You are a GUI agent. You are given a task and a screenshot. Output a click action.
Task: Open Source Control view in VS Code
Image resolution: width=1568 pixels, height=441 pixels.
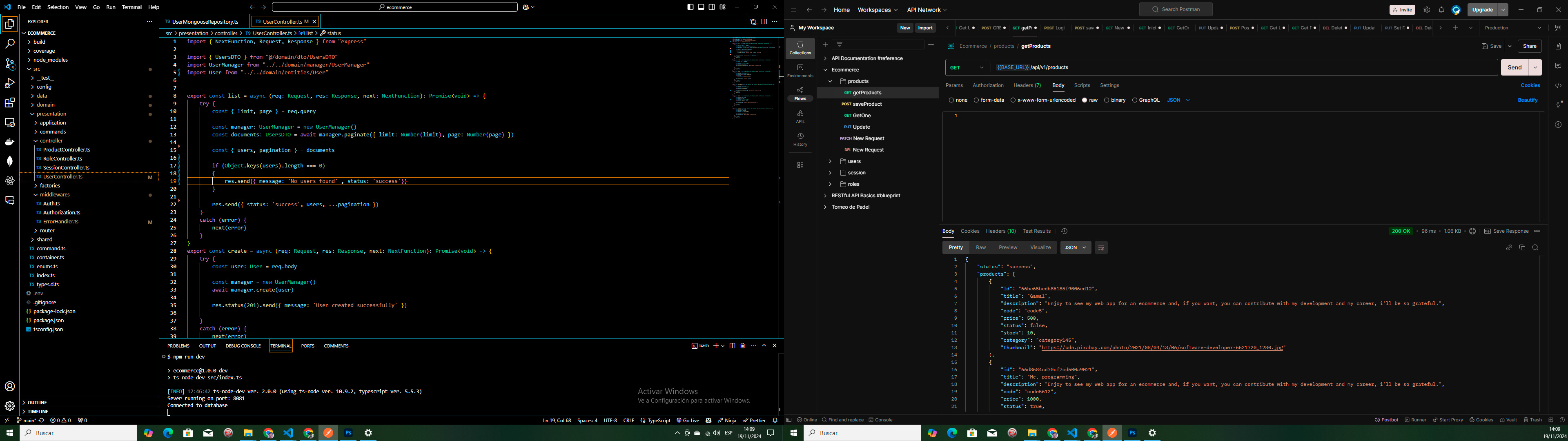(x=10, y=63)
